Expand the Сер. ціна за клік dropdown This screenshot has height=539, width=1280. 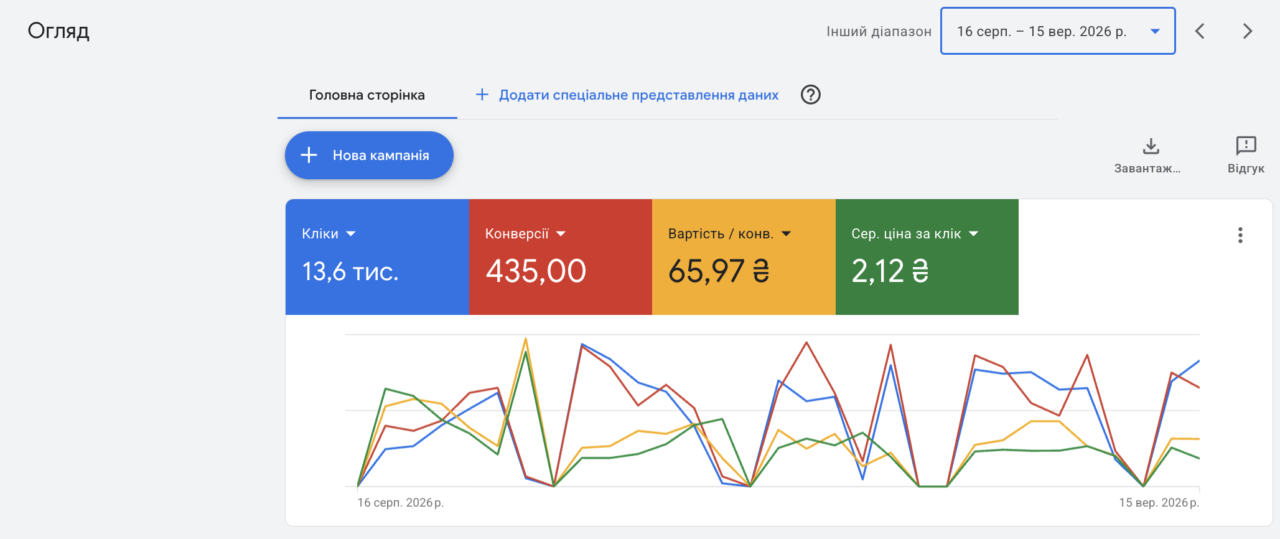tap(973, 234)
